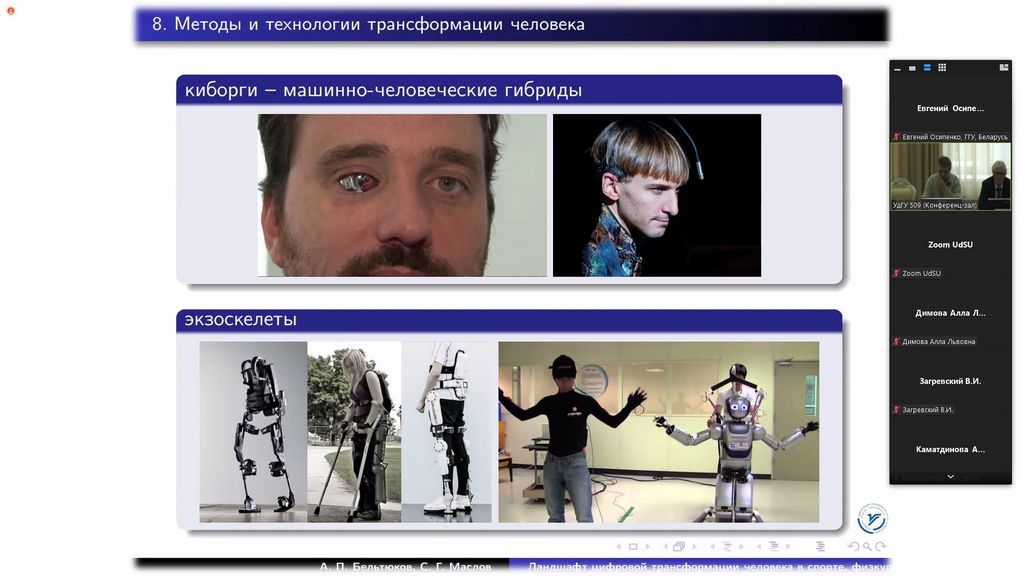Click the beamer navigation list icon
Screen dimensions: 1024x576
tap(820, 547)
